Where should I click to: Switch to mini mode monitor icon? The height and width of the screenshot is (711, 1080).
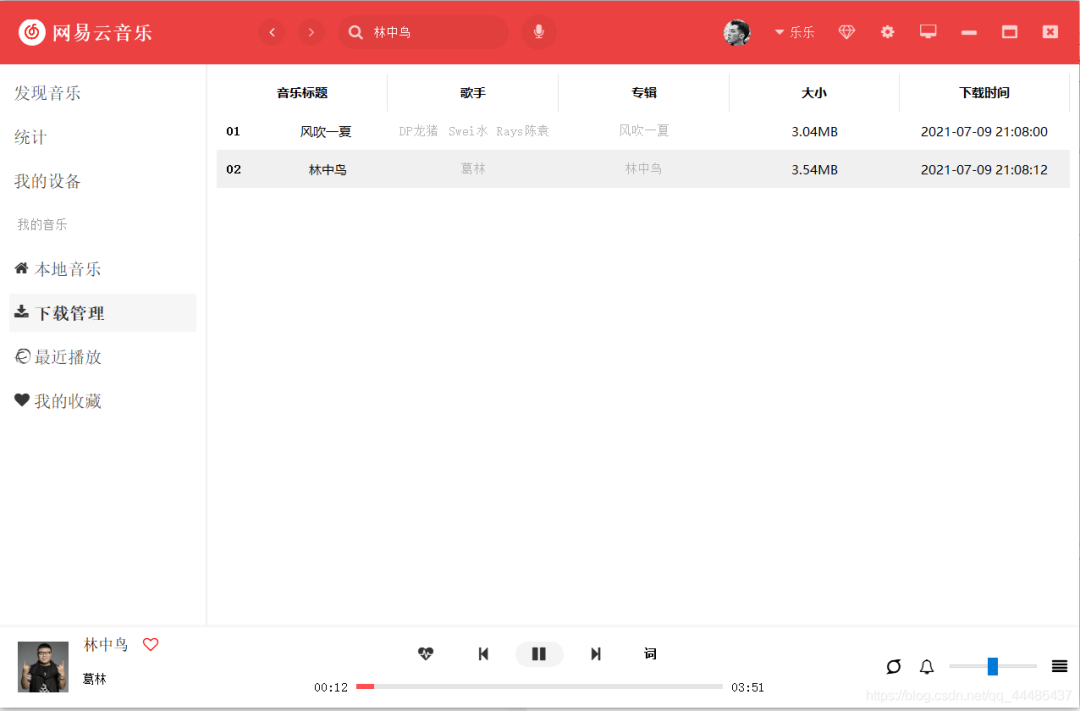pyautogui.click(x=928, y=32)
